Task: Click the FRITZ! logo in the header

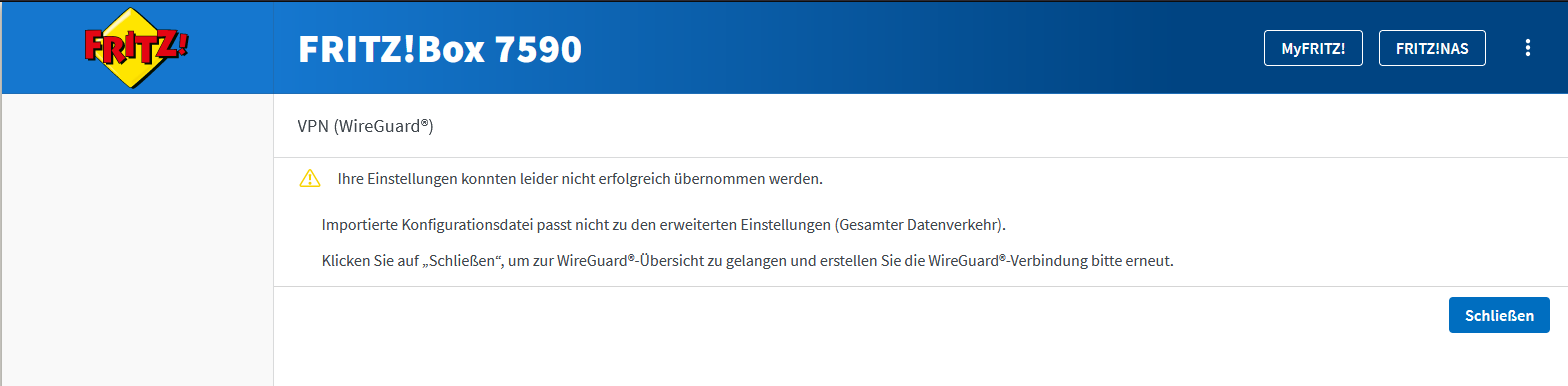Action: point(136,46)
